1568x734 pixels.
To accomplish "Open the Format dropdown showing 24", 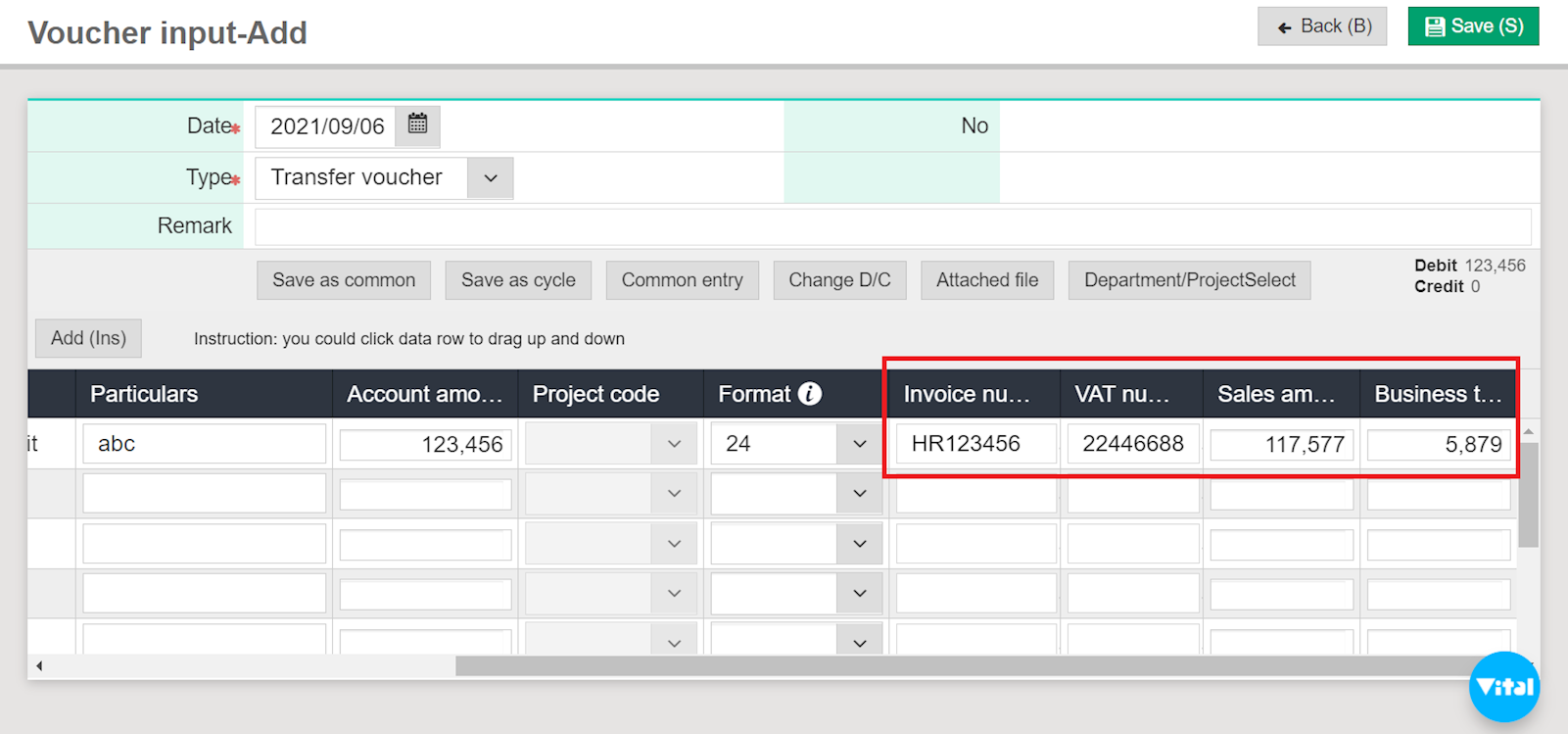I will [859, 444].
